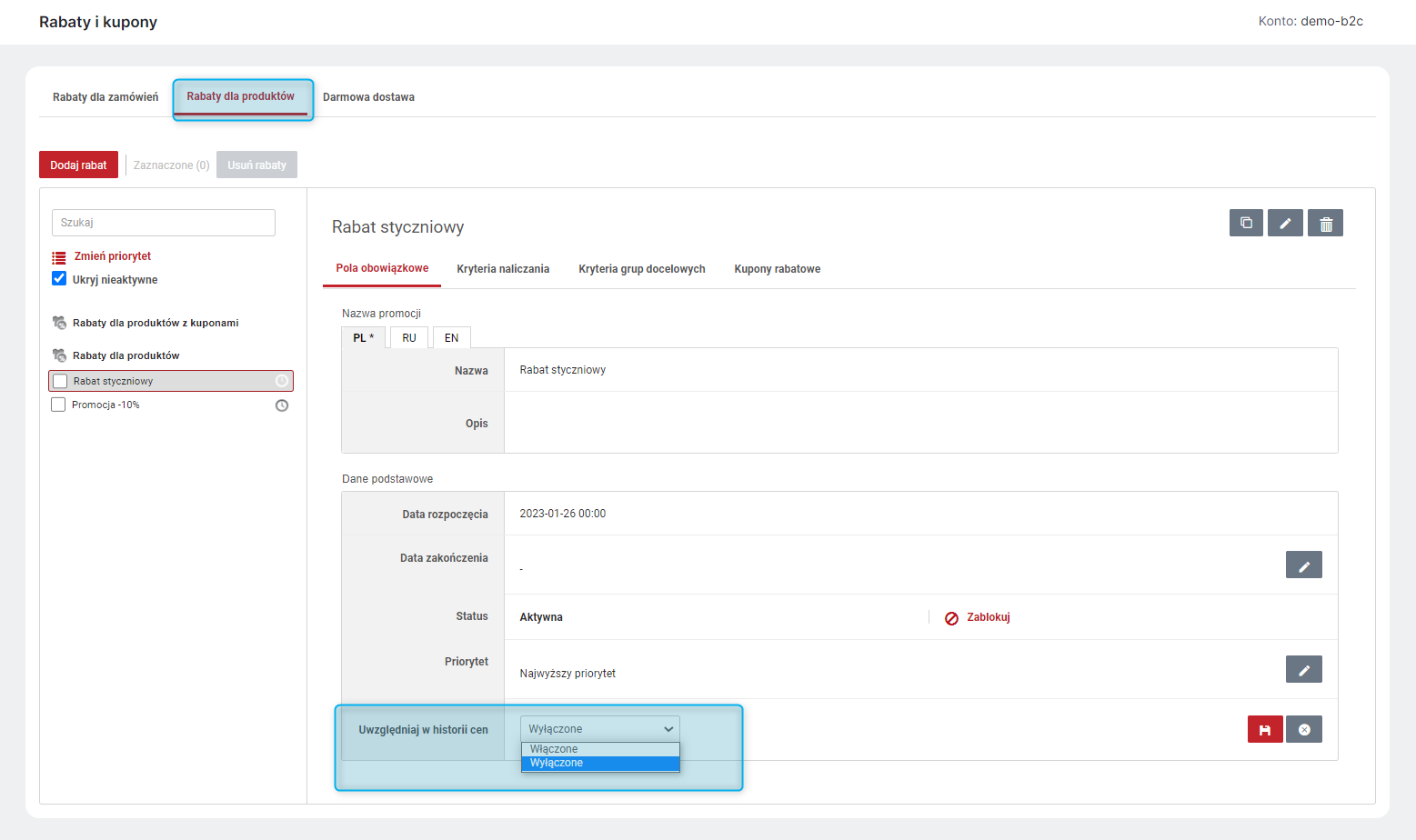Select the Pola obowiązkowe tab
The height and width of the screenshot is (840, 1416).
[382, 268]
